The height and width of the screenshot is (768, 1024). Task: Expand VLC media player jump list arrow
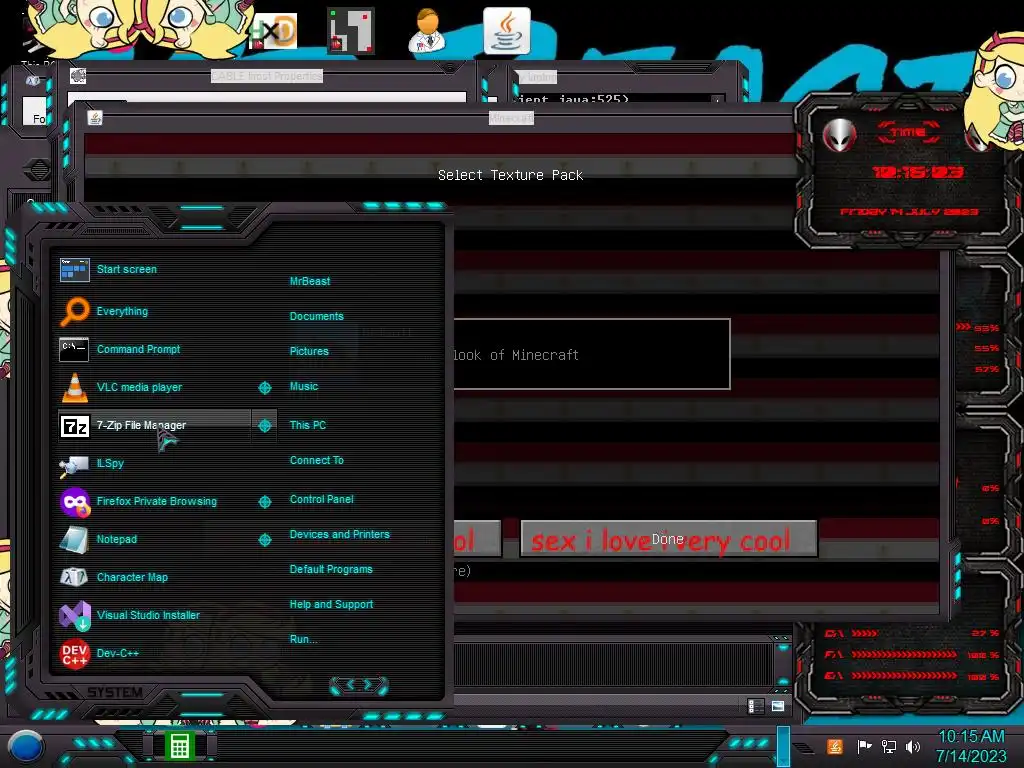(x=264, y=388)
